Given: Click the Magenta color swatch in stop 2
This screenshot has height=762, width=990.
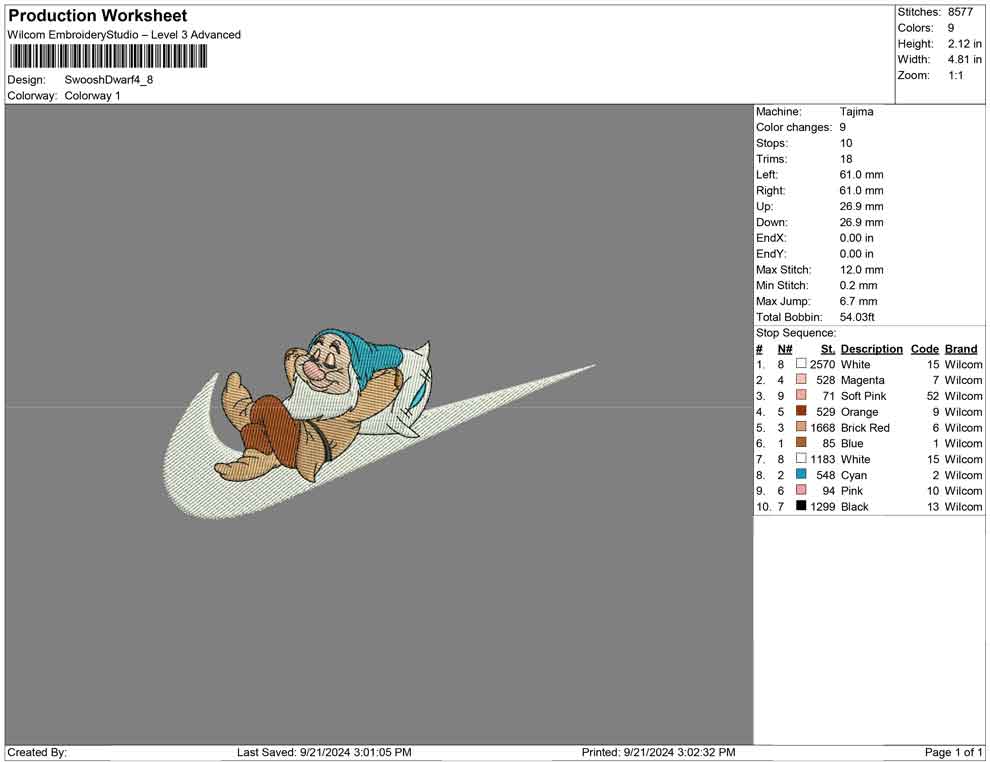Looking at the screenshot, I should [801, 379].
